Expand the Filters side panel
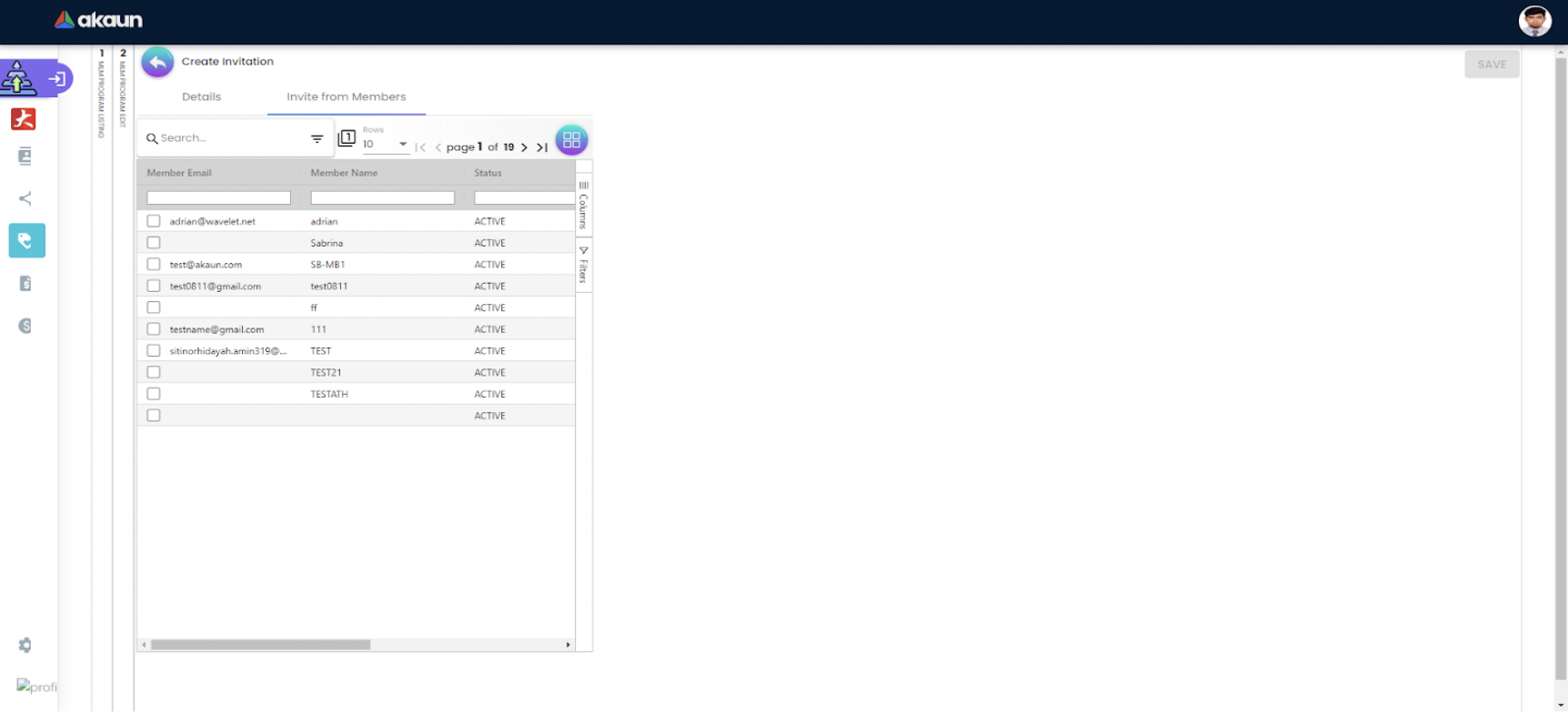The height and width of the screenshot is (726, 1568). [x=584, y=265]
